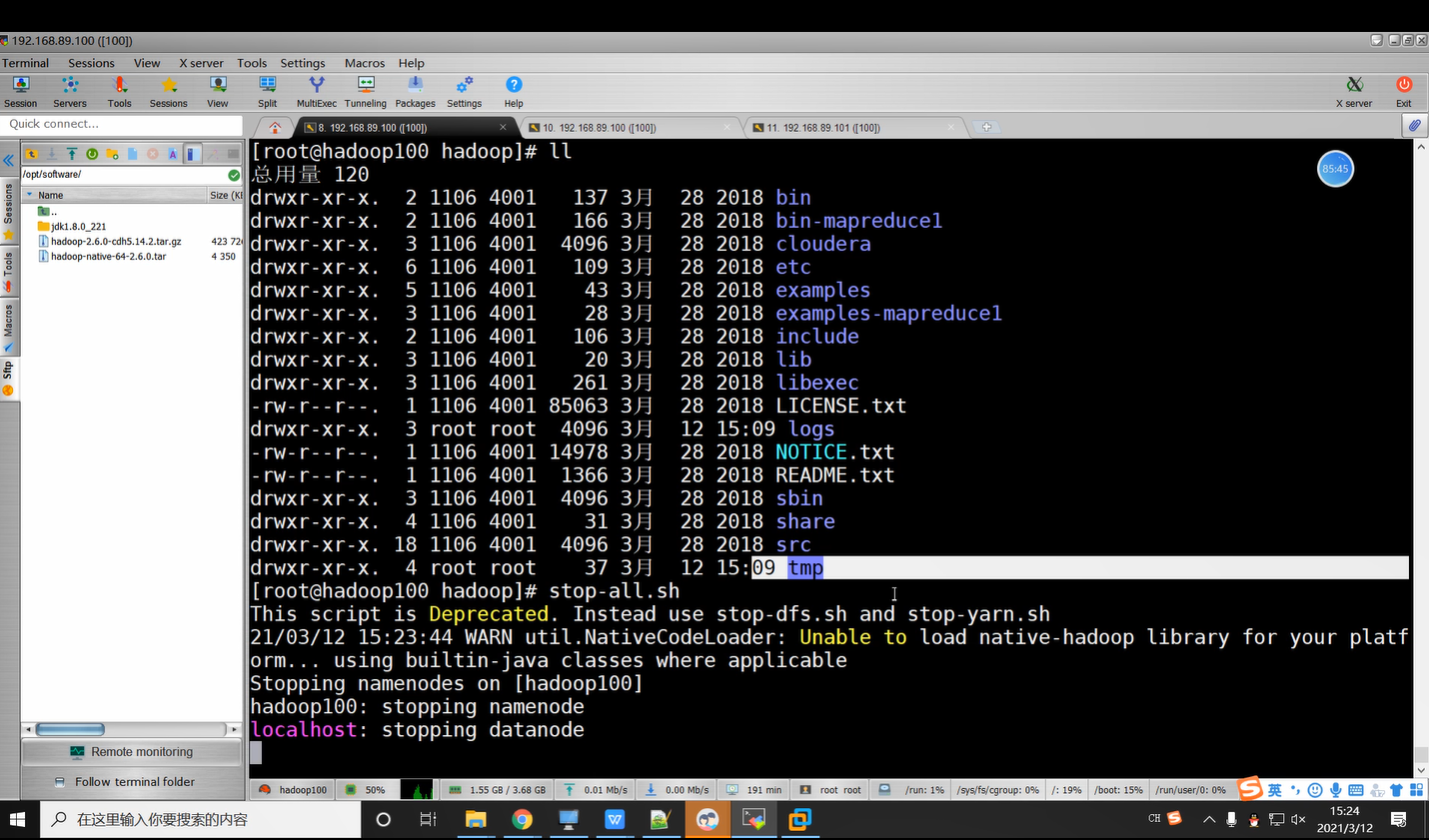Activate the Split terminal icon

pyautogui.click(x=267, y=91)
